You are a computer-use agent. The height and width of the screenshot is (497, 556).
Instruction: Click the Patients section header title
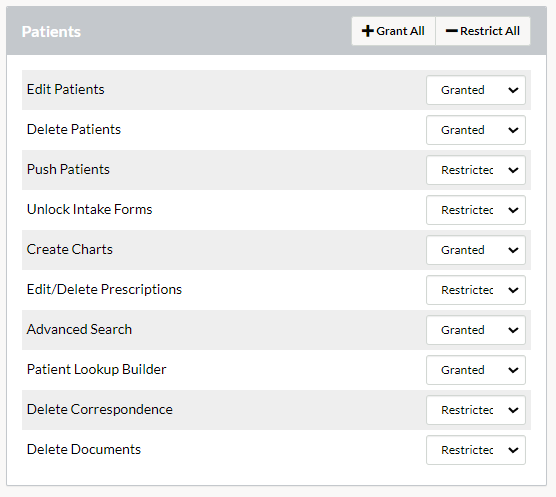pyautogui.click(x=51, y=32)
